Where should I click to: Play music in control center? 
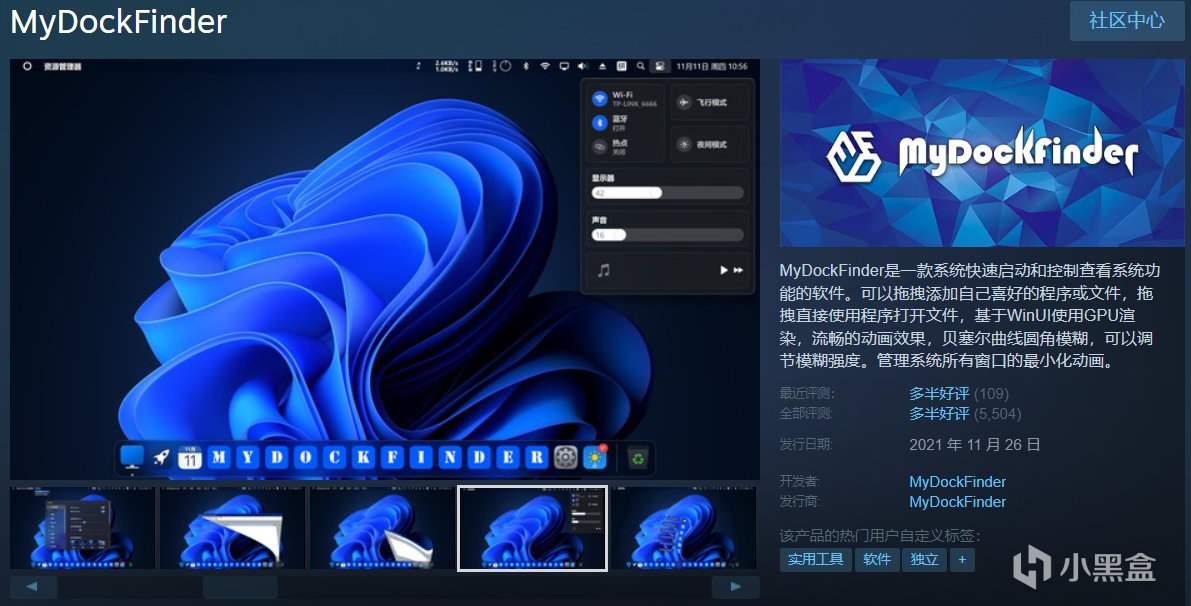tap(723, 270)
